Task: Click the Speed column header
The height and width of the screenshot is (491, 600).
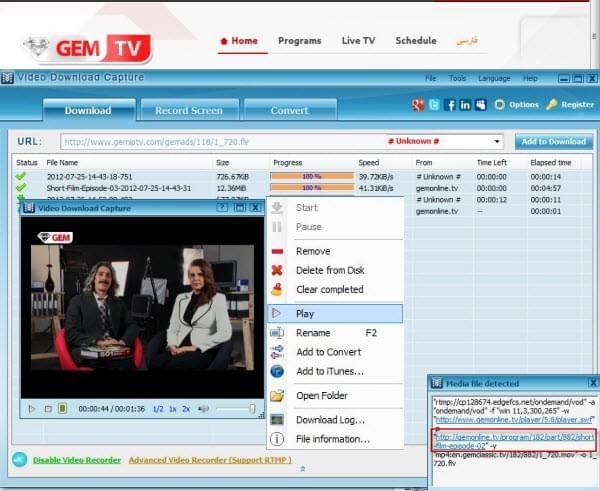Action: 368,163
